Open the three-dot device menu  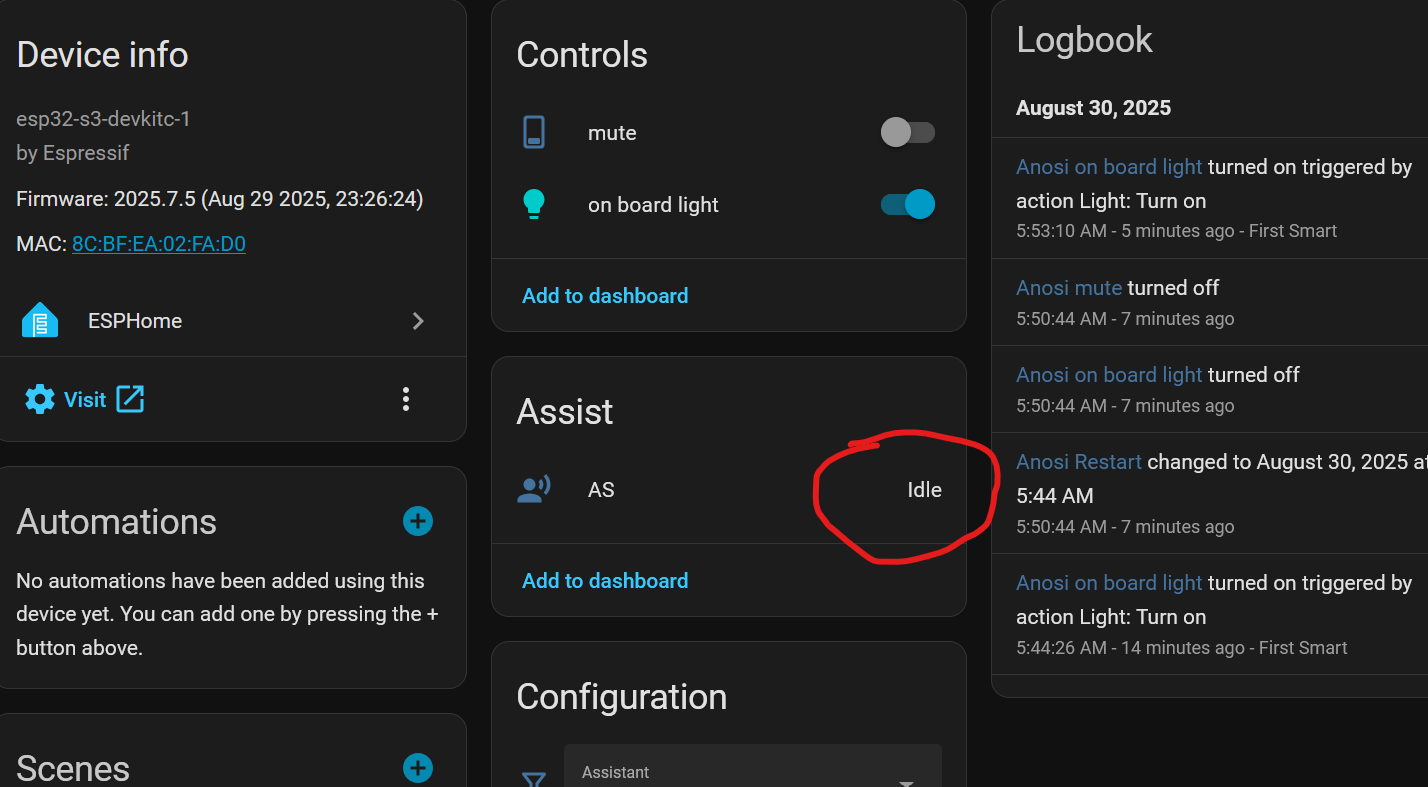coord(406,400)
